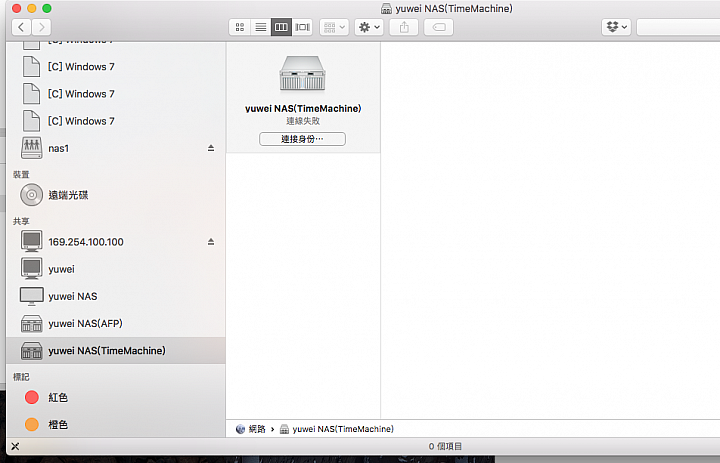Switch to Cover Flow view
The image size is (720, 463).
point(302,27)
